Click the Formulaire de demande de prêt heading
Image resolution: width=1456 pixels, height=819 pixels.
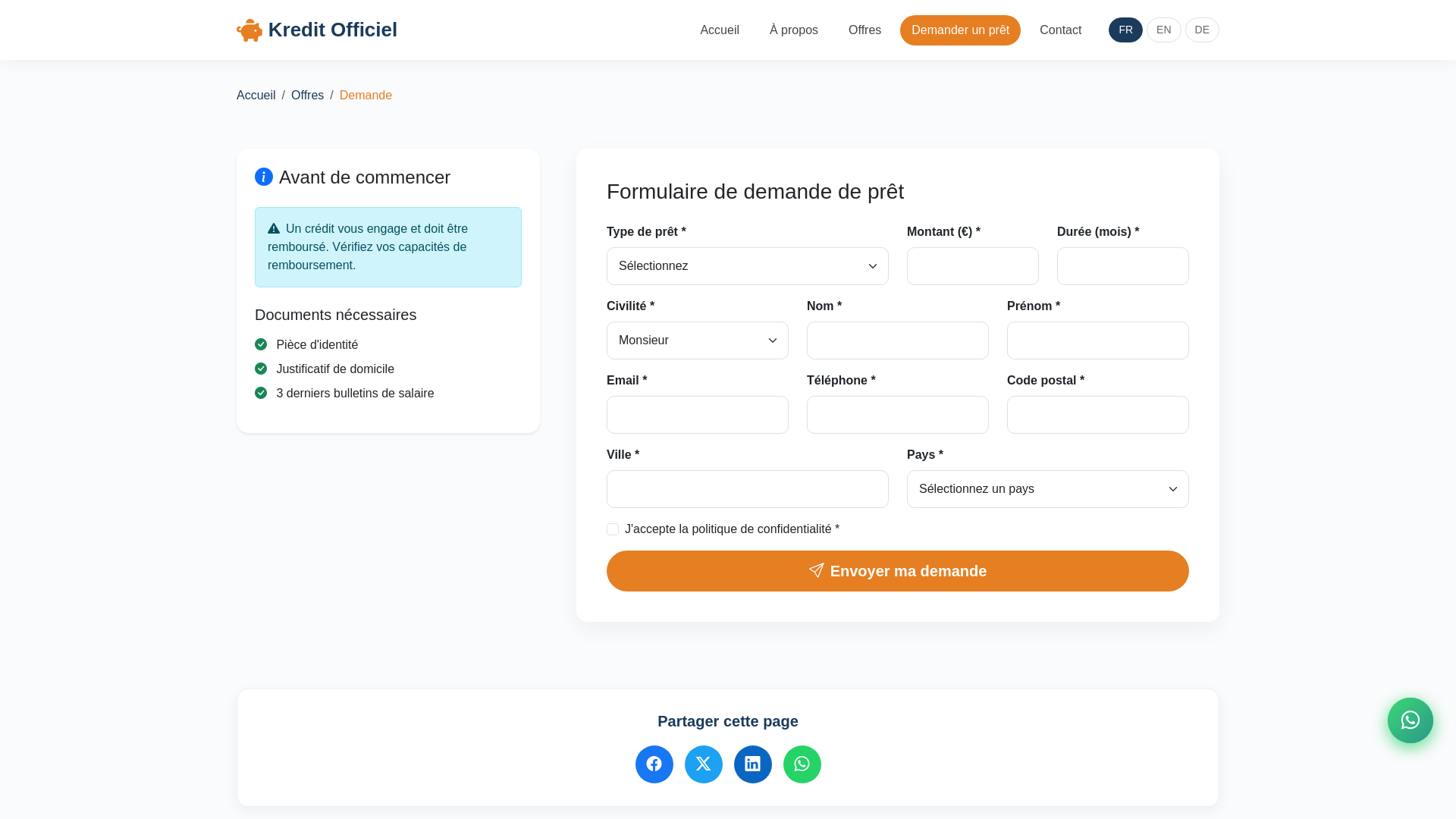(x=755, y=192)
